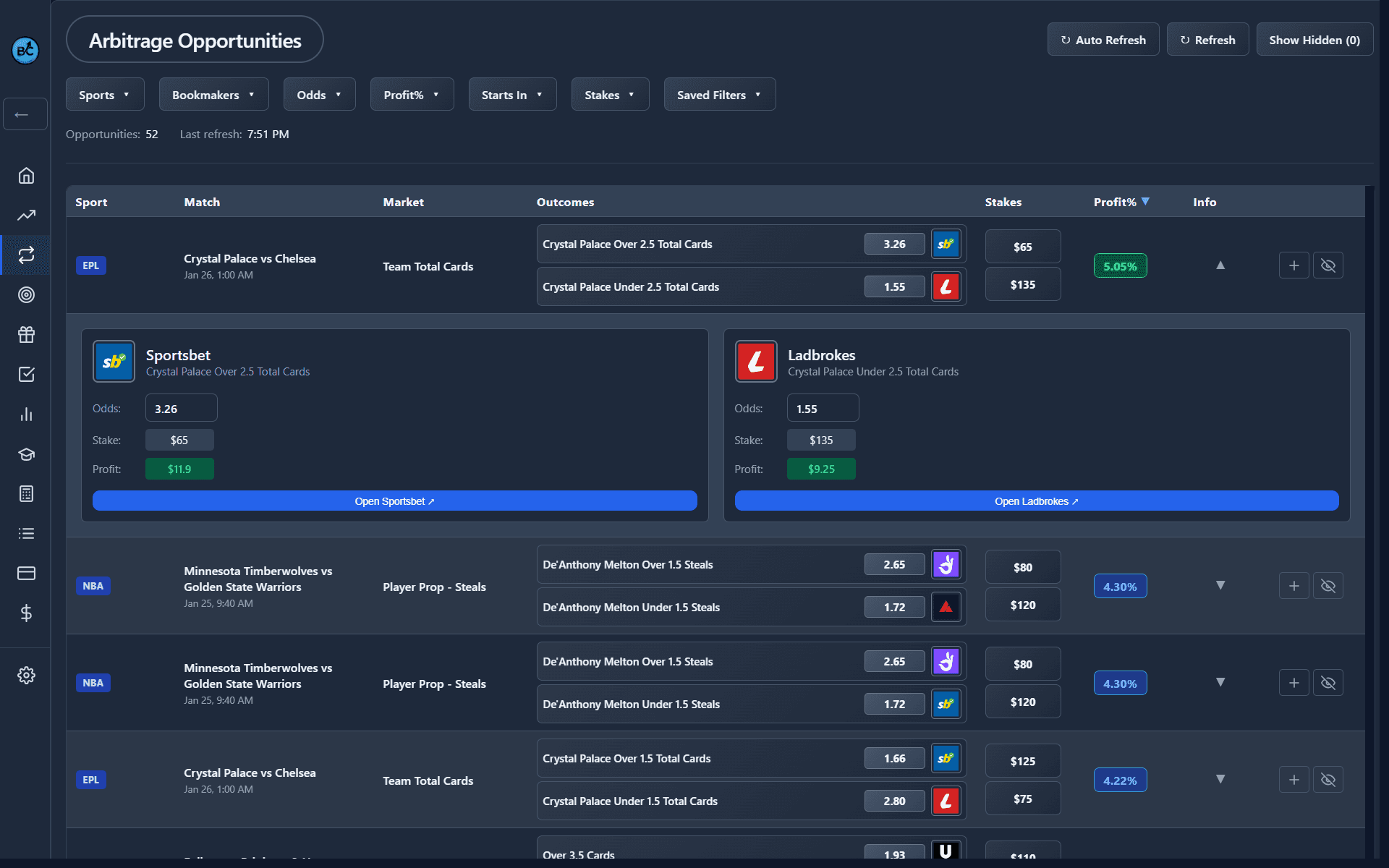1389x868 pixels.
Task: Open the Saved Filters menu
Action: 719,95
